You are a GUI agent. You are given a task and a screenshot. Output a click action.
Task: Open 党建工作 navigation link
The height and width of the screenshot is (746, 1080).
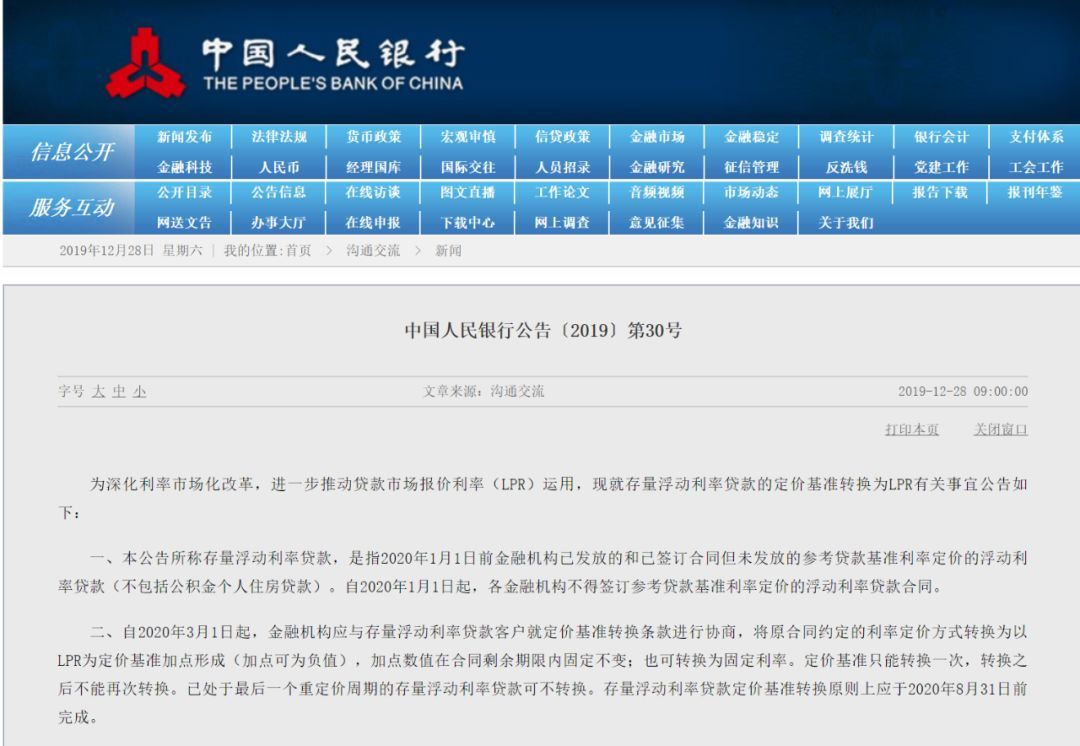click(941, 167)
